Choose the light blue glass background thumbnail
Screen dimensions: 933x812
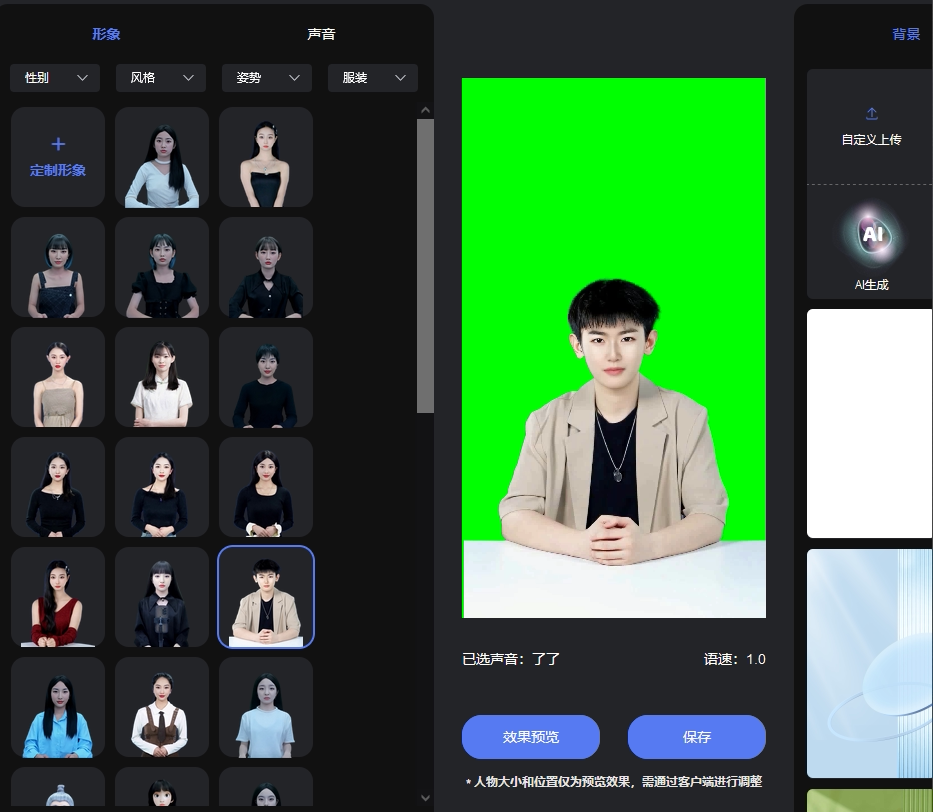[870, 662]
